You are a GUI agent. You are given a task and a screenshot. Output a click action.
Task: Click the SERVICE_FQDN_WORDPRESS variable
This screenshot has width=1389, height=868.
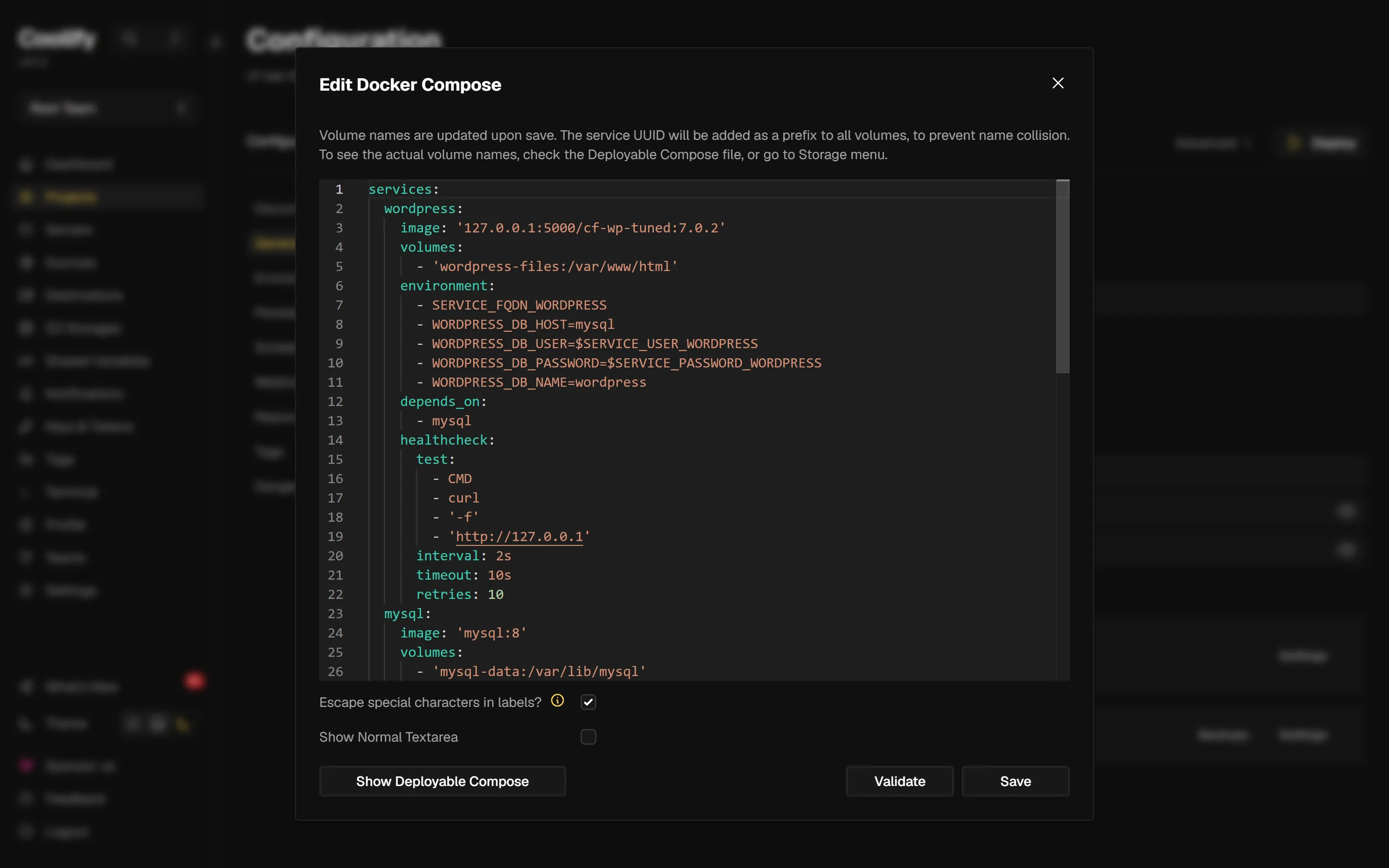[x=519, y=305]
